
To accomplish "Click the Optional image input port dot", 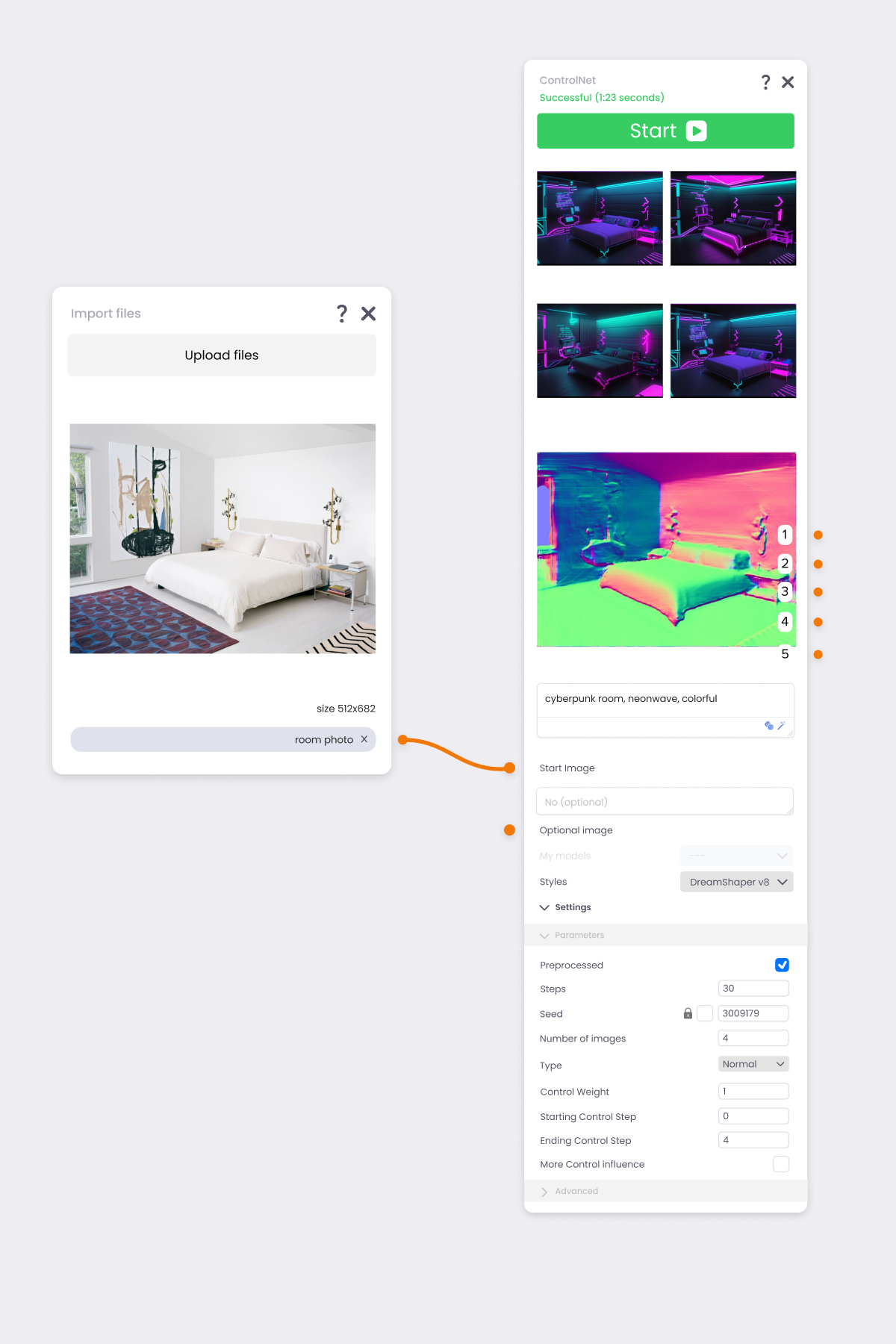I will coord(510,830).
